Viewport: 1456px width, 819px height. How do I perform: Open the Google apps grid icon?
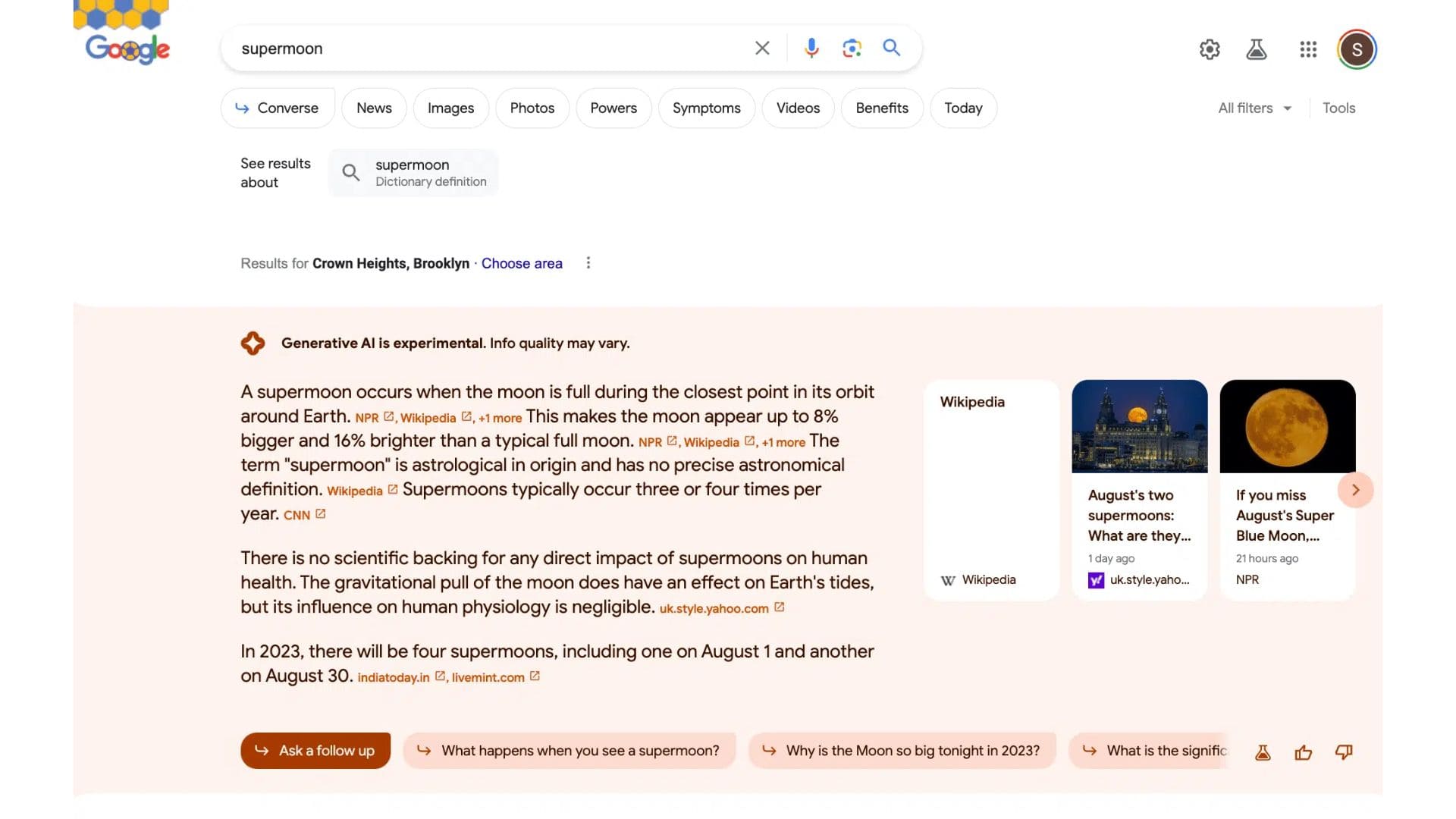(x=1308, y=50)
